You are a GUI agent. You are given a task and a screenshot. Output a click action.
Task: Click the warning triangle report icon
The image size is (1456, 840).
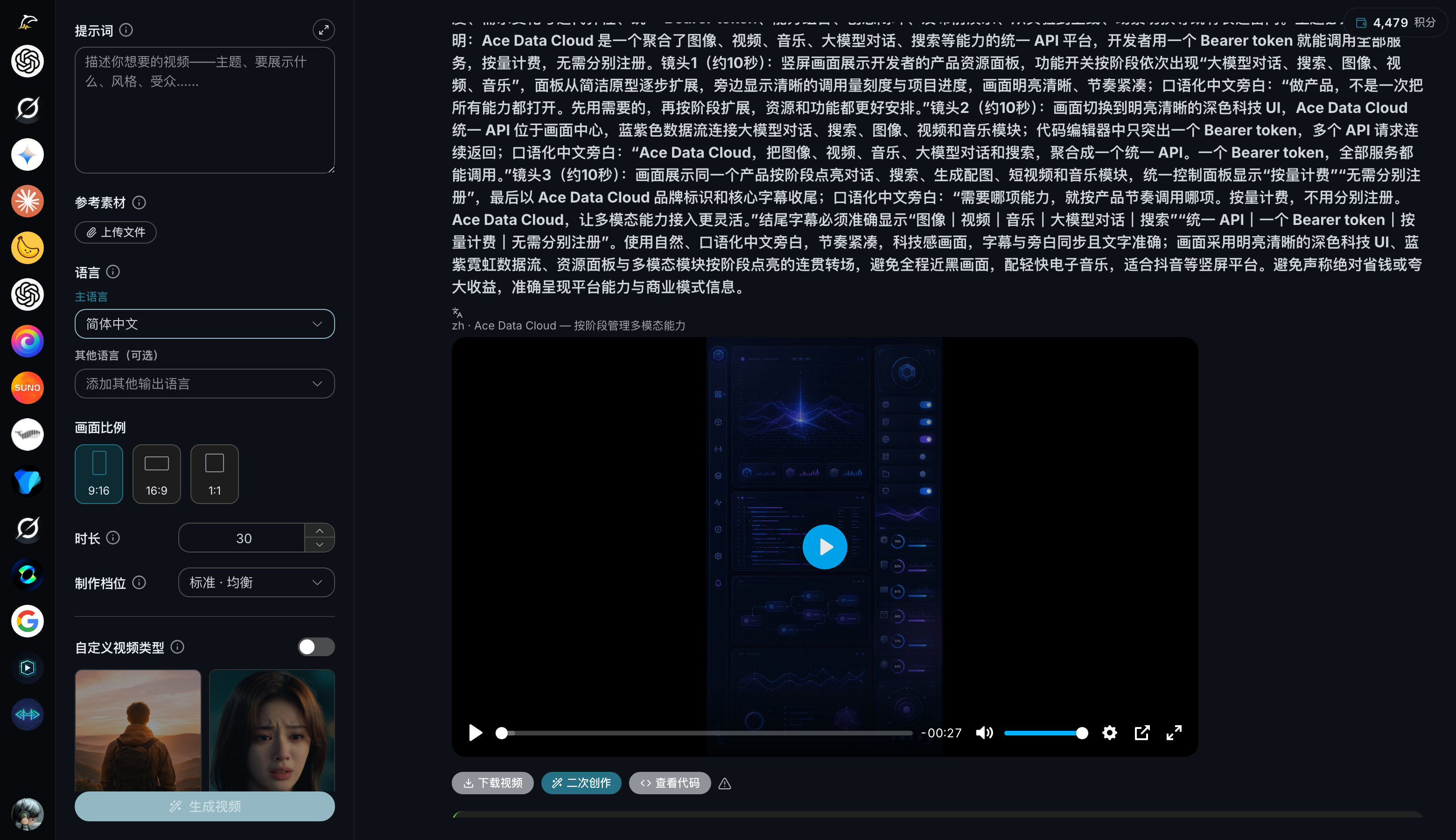725,784
